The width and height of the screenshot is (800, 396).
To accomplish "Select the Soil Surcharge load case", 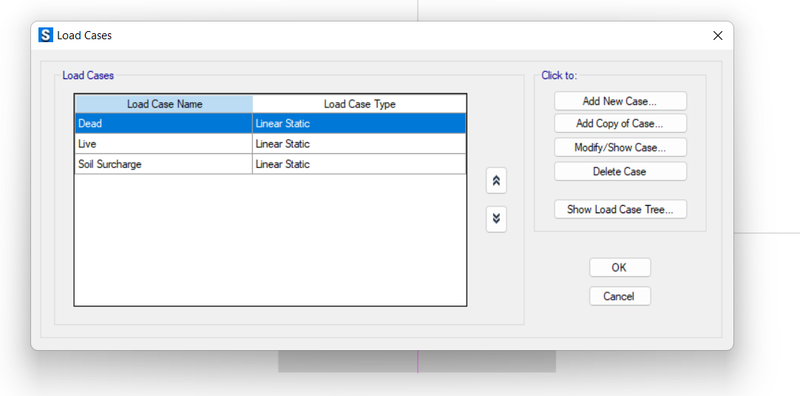I will [x=270, y=164].
